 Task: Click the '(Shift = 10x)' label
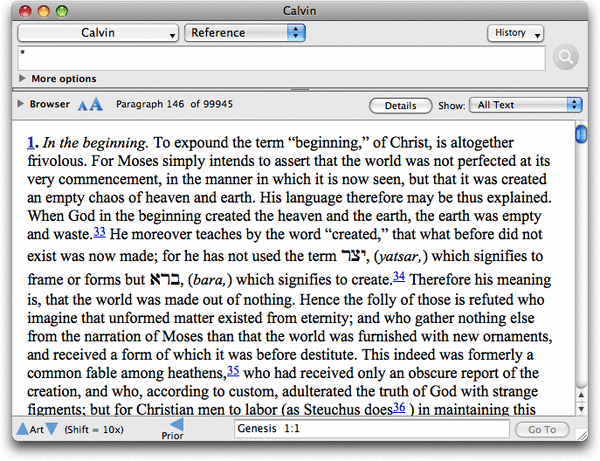point(94,430)
